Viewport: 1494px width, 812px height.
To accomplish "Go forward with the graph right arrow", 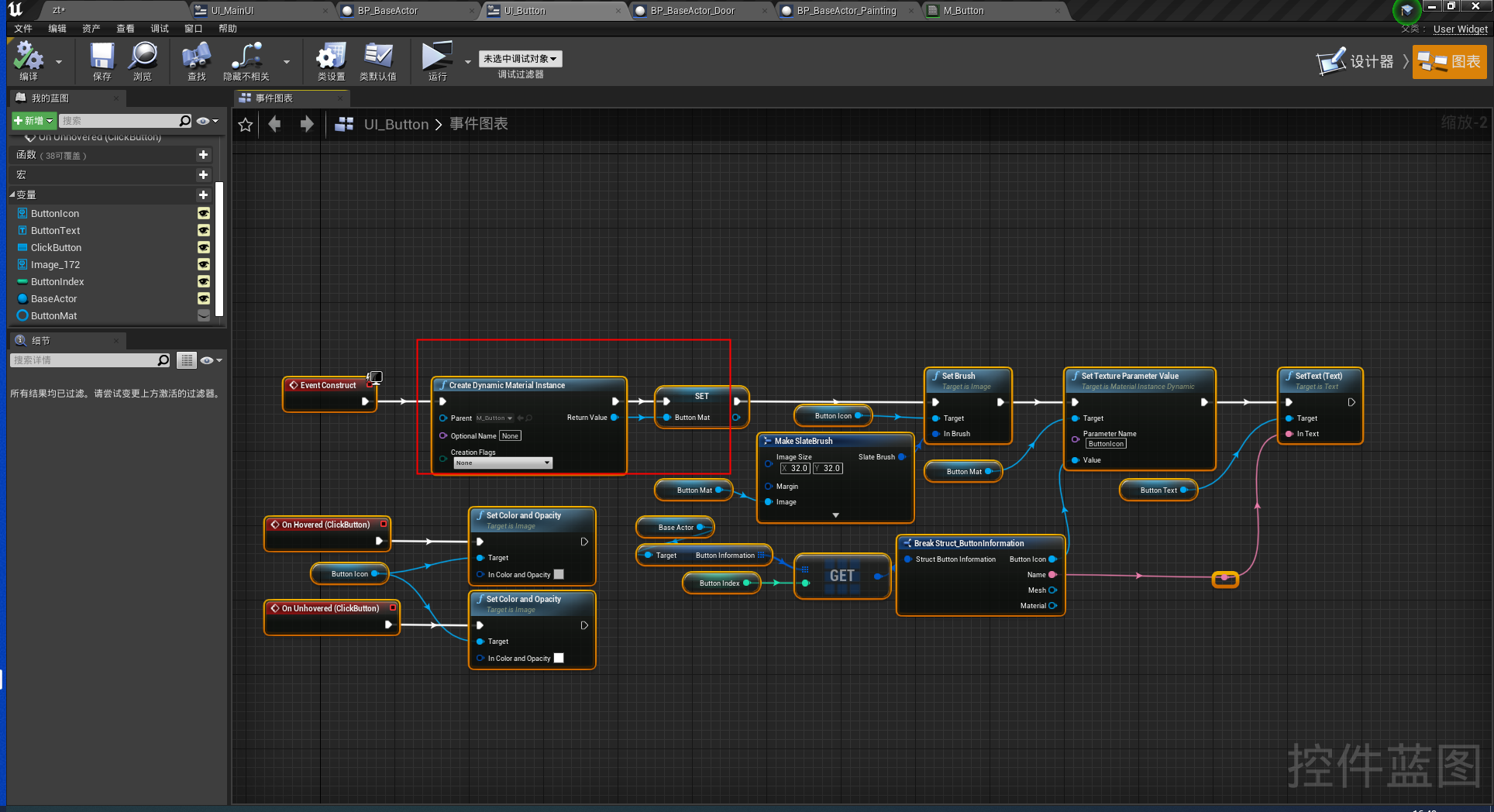I will (x=307, y=124).
